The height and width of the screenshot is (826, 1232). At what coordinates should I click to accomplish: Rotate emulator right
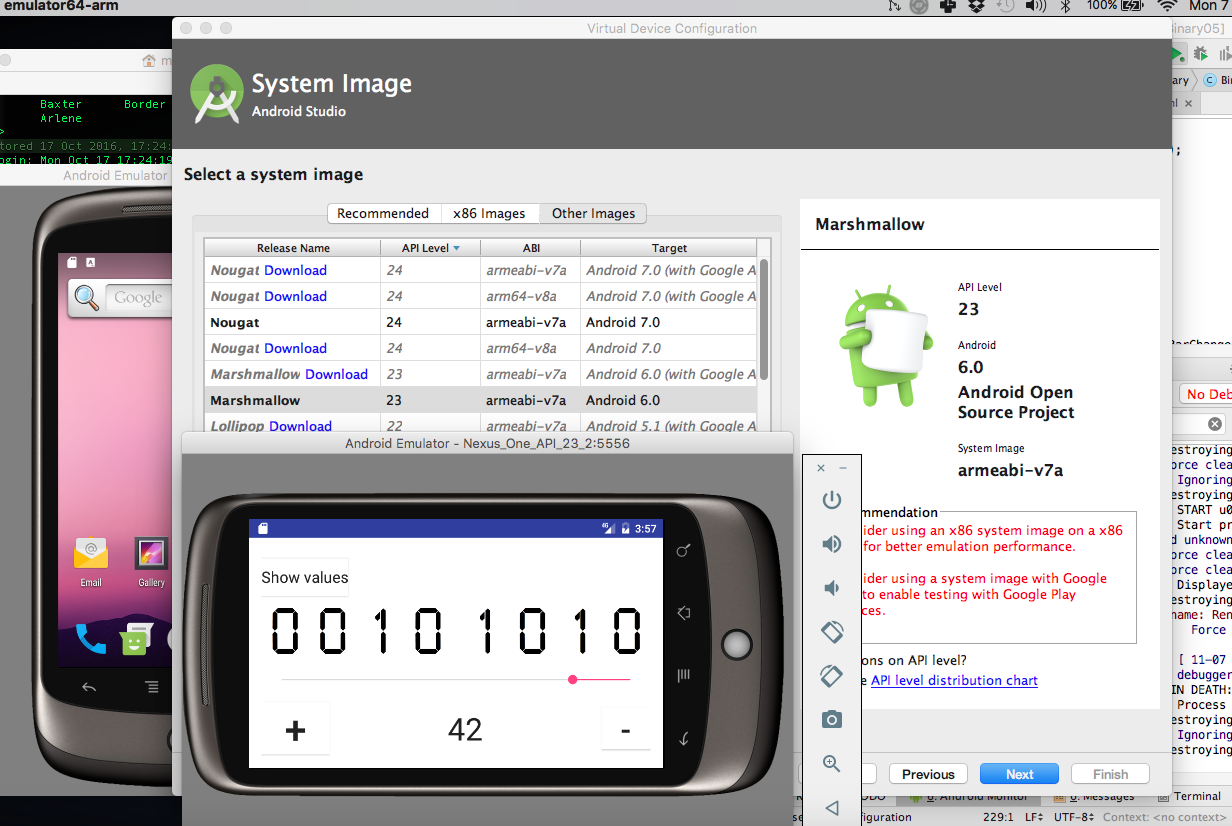pos(831,676)
